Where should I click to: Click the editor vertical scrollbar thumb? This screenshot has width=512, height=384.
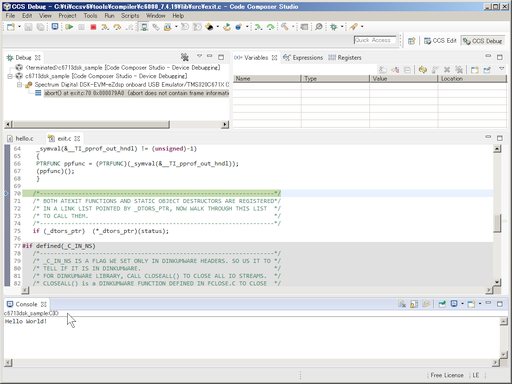pos(497,223)
